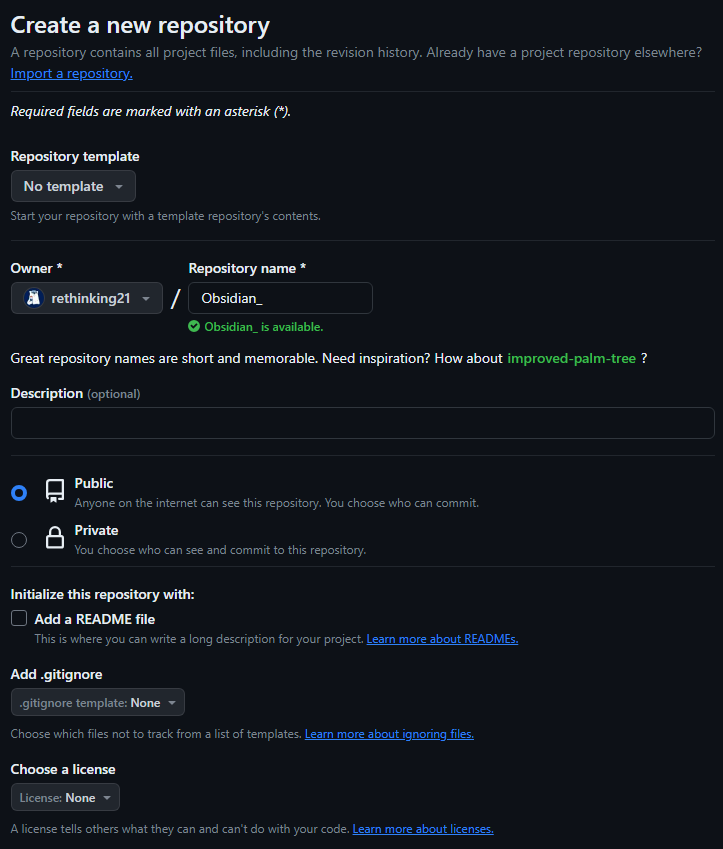This screenshot has height=849, width=723.
Task: Open the License: None dropdown
Action: coord(64,797)
